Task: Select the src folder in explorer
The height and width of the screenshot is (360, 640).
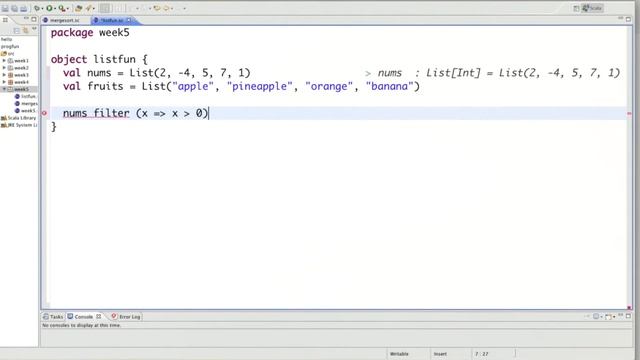Action: pos(8,53)
